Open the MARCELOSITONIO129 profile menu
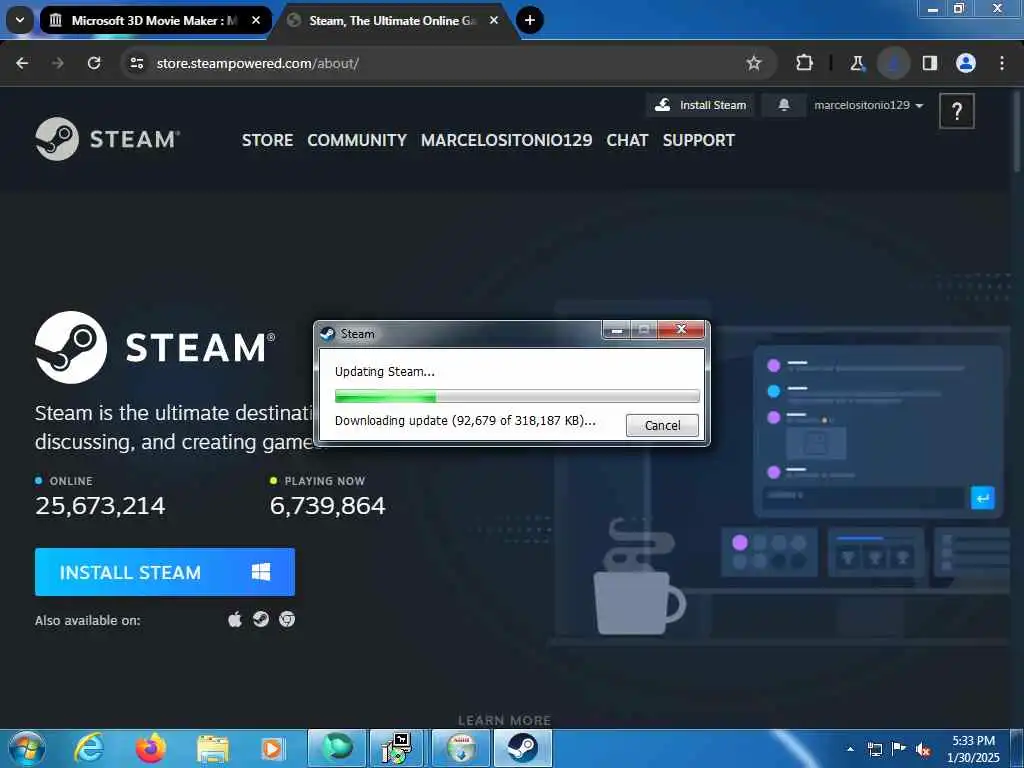 pos(506,140)
